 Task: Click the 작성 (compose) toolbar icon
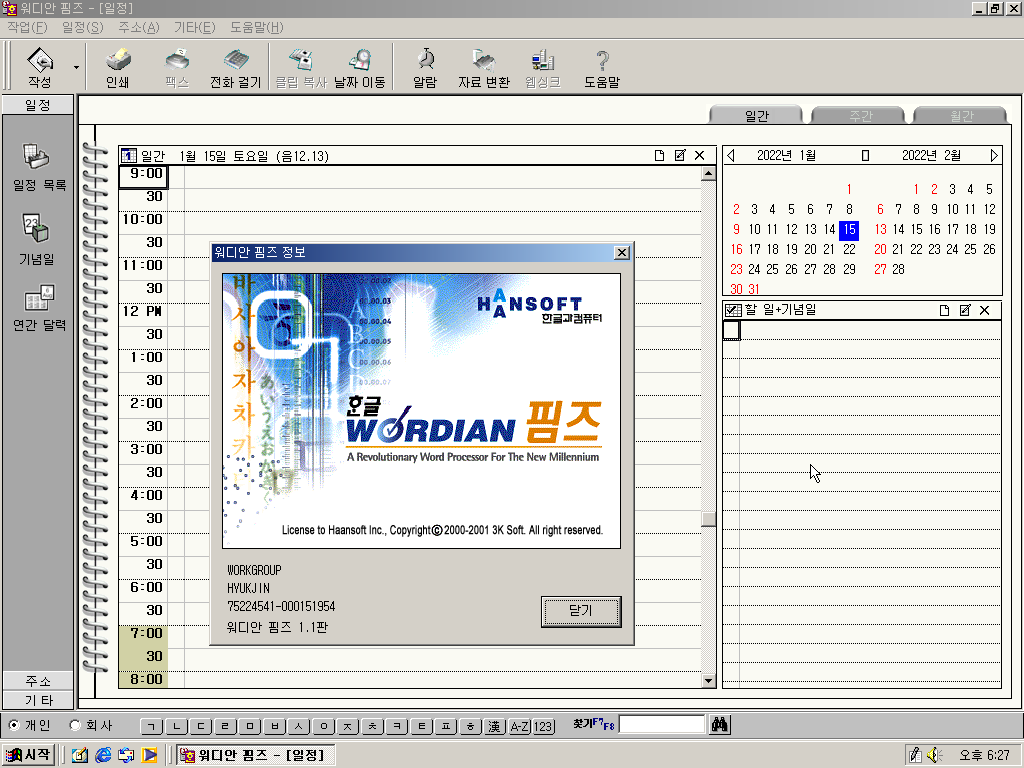[40, 67]
